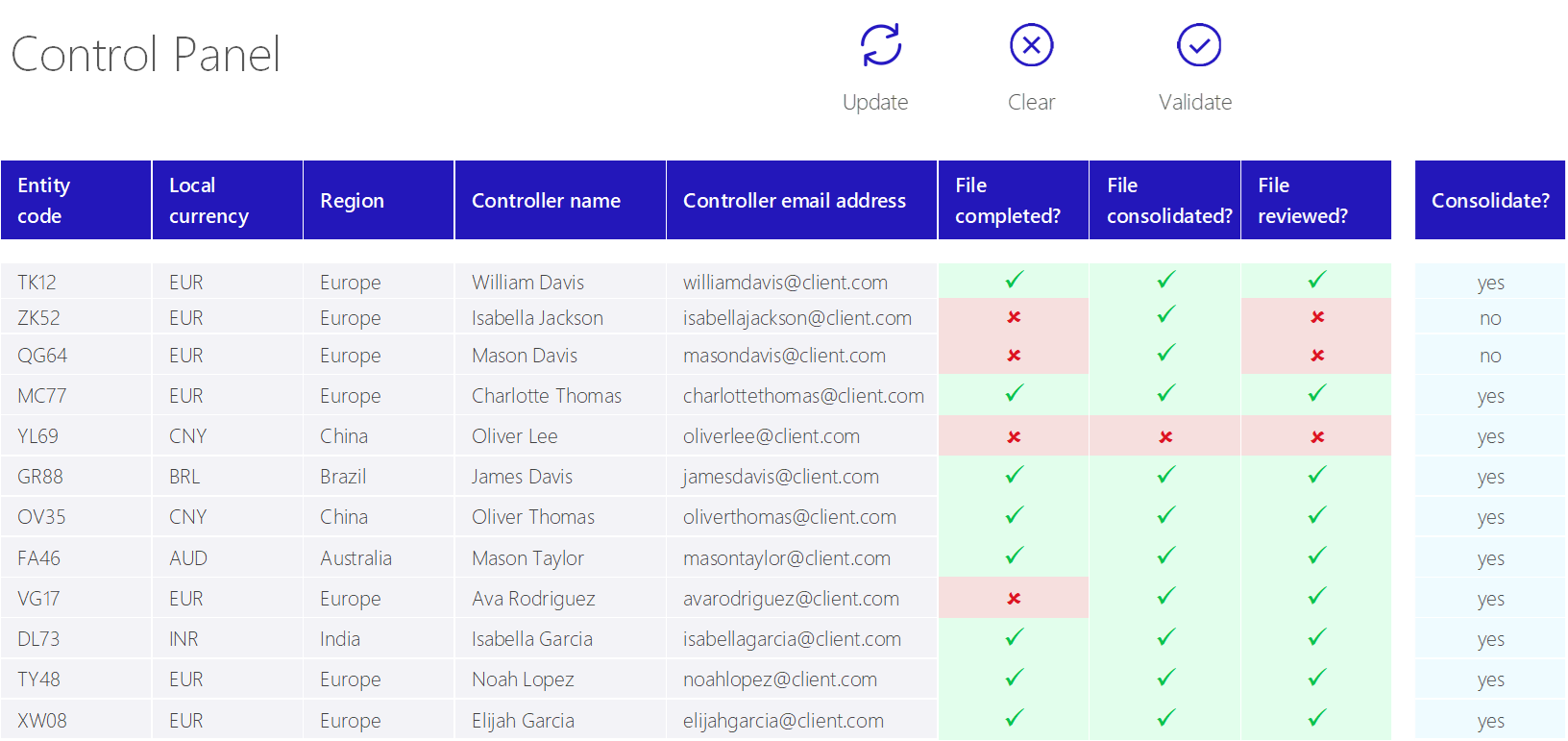Click the File consolidated checkmark for OV35
Image resolution: width=1568 pixels, height=741 pixels.
click(x=1165, y=515)
